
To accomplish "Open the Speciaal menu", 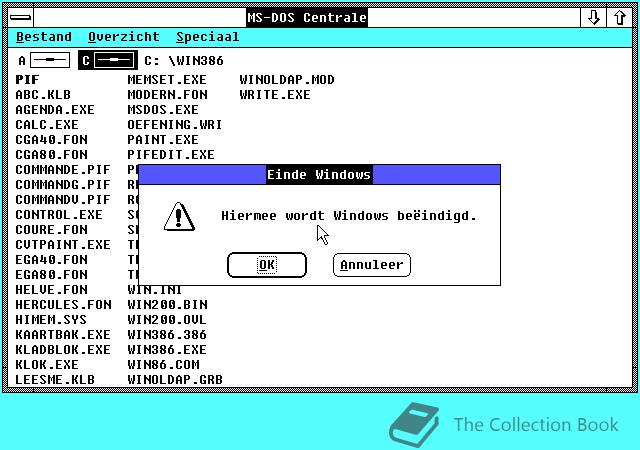I will [x=207, y=37].
